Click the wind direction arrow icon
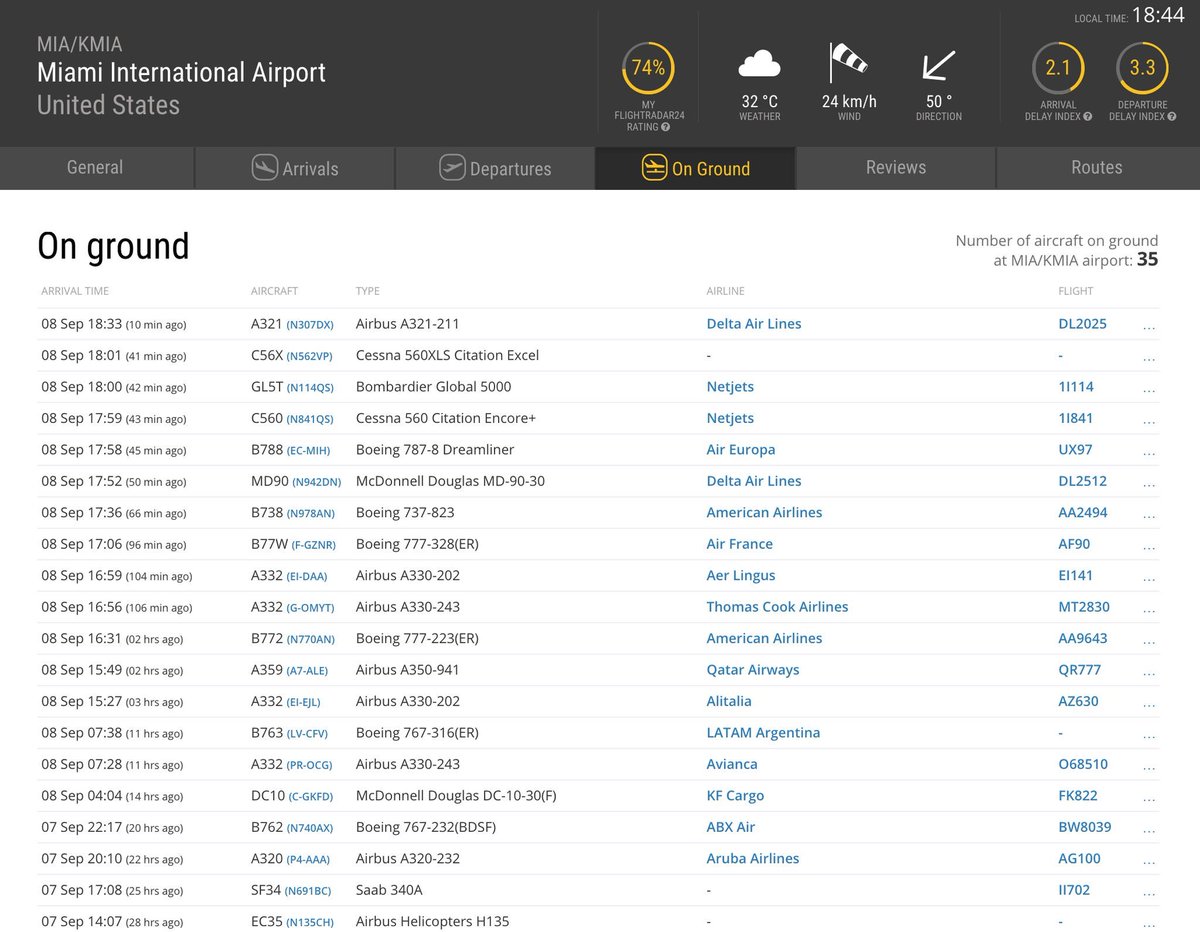This screenshot has width=1200, height=932. click(938, 65)
